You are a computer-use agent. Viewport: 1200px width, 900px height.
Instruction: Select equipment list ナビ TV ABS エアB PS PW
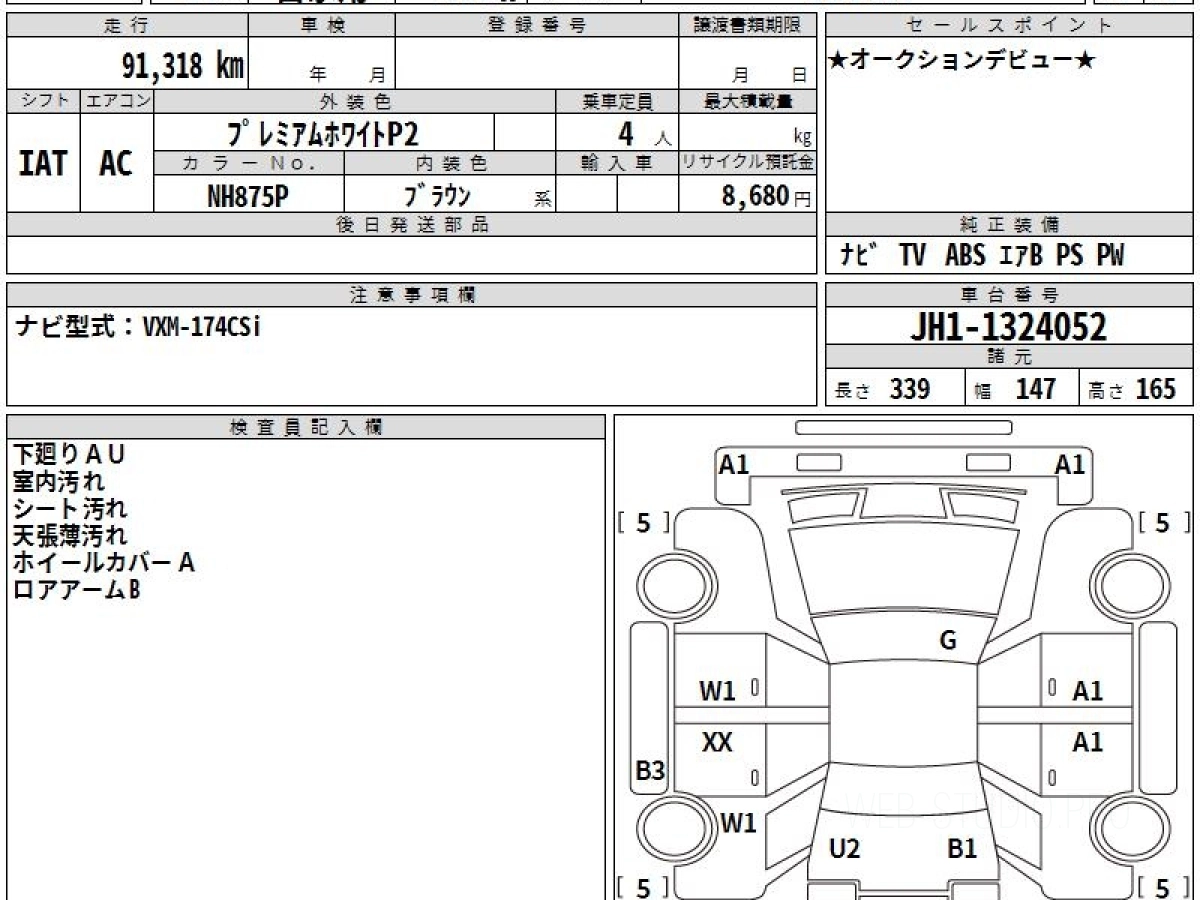(x=982, y=256)
